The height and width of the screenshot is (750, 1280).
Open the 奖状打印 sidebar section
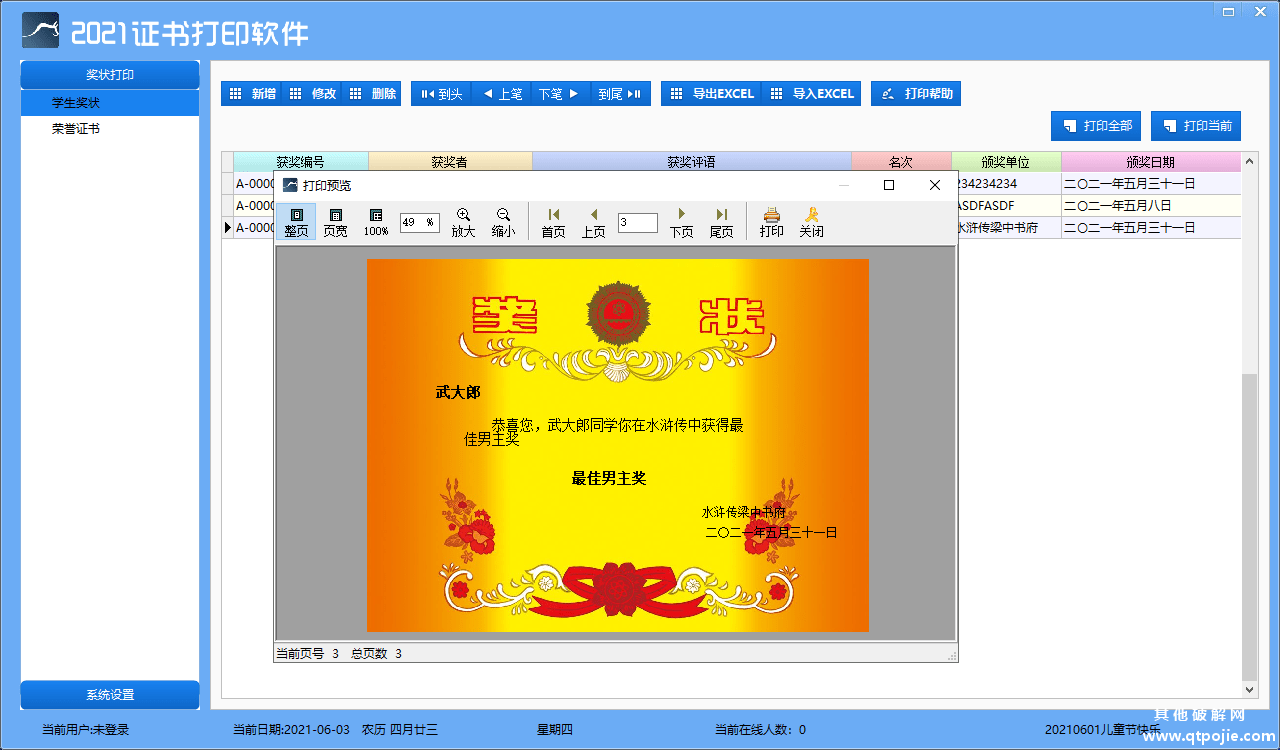tap(110, 75)
